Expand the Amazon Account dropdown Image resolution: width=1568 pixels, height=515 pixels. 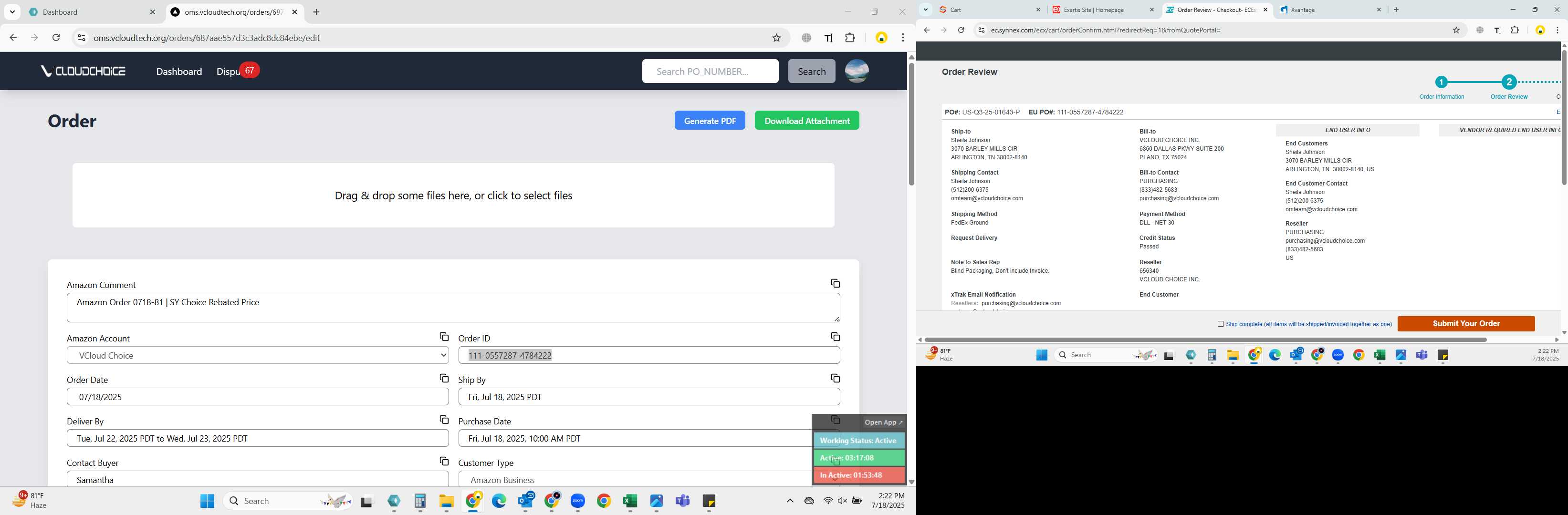258,355
